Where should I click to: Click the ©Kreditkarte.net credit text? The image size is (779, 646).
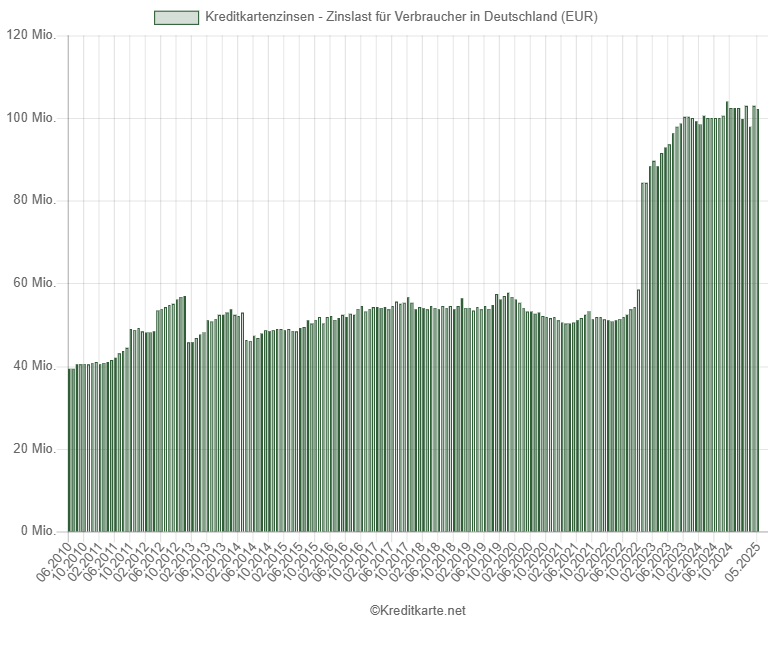417,610
